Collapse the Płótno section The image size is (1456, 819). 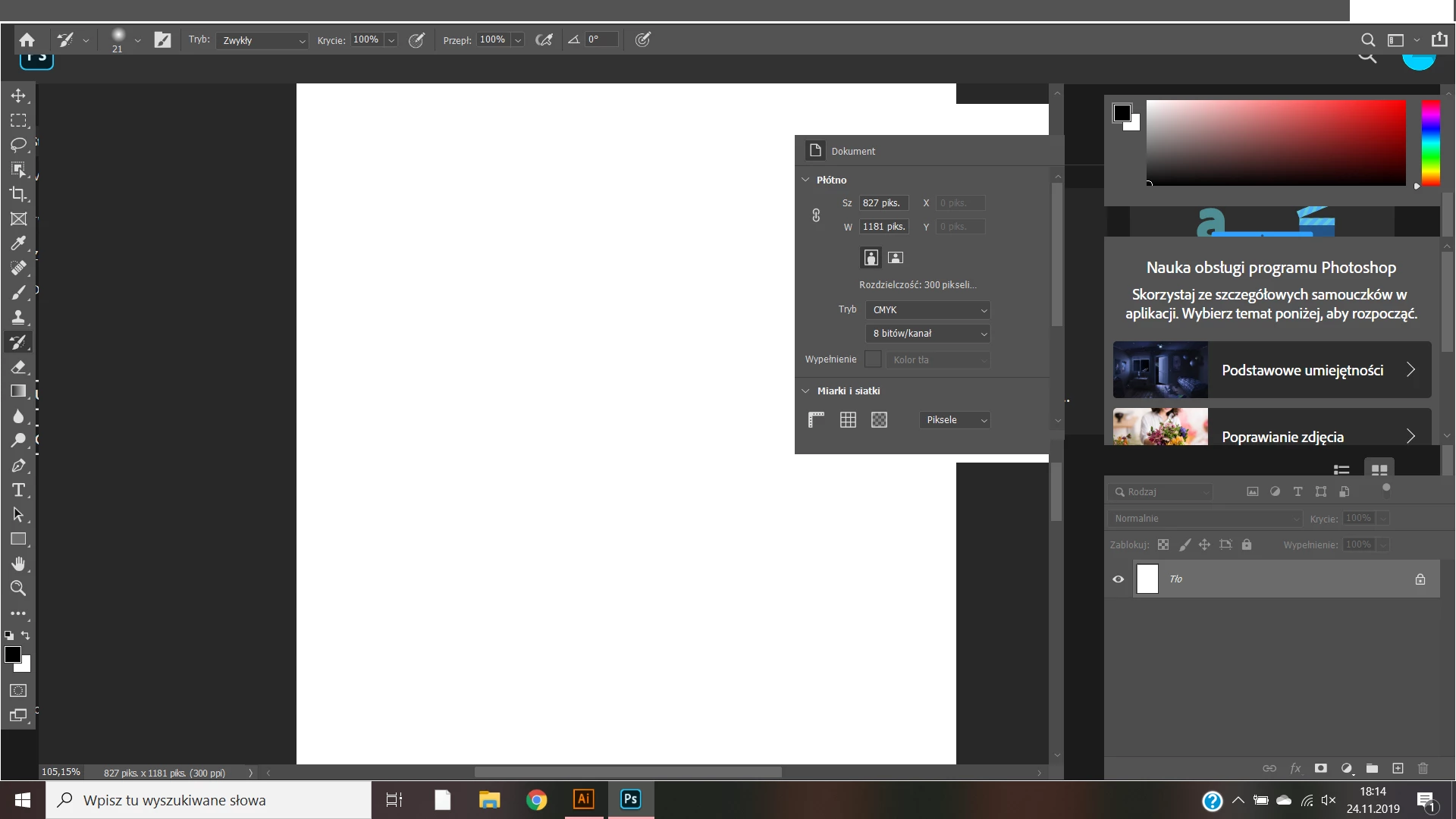[x=805, y=180]
